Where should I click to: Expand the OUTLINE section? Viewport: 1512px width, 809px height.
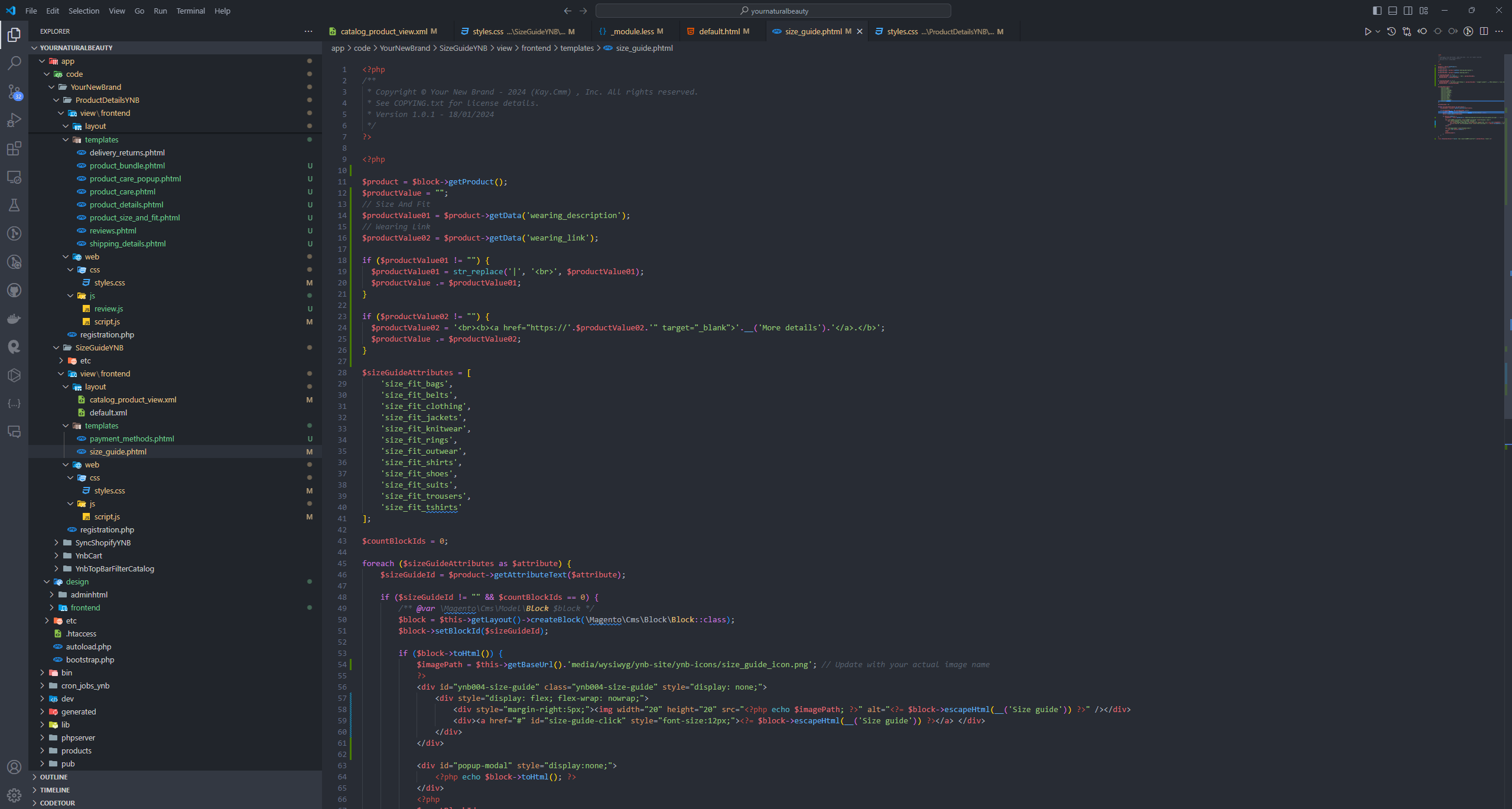click(x=54, y=777)
